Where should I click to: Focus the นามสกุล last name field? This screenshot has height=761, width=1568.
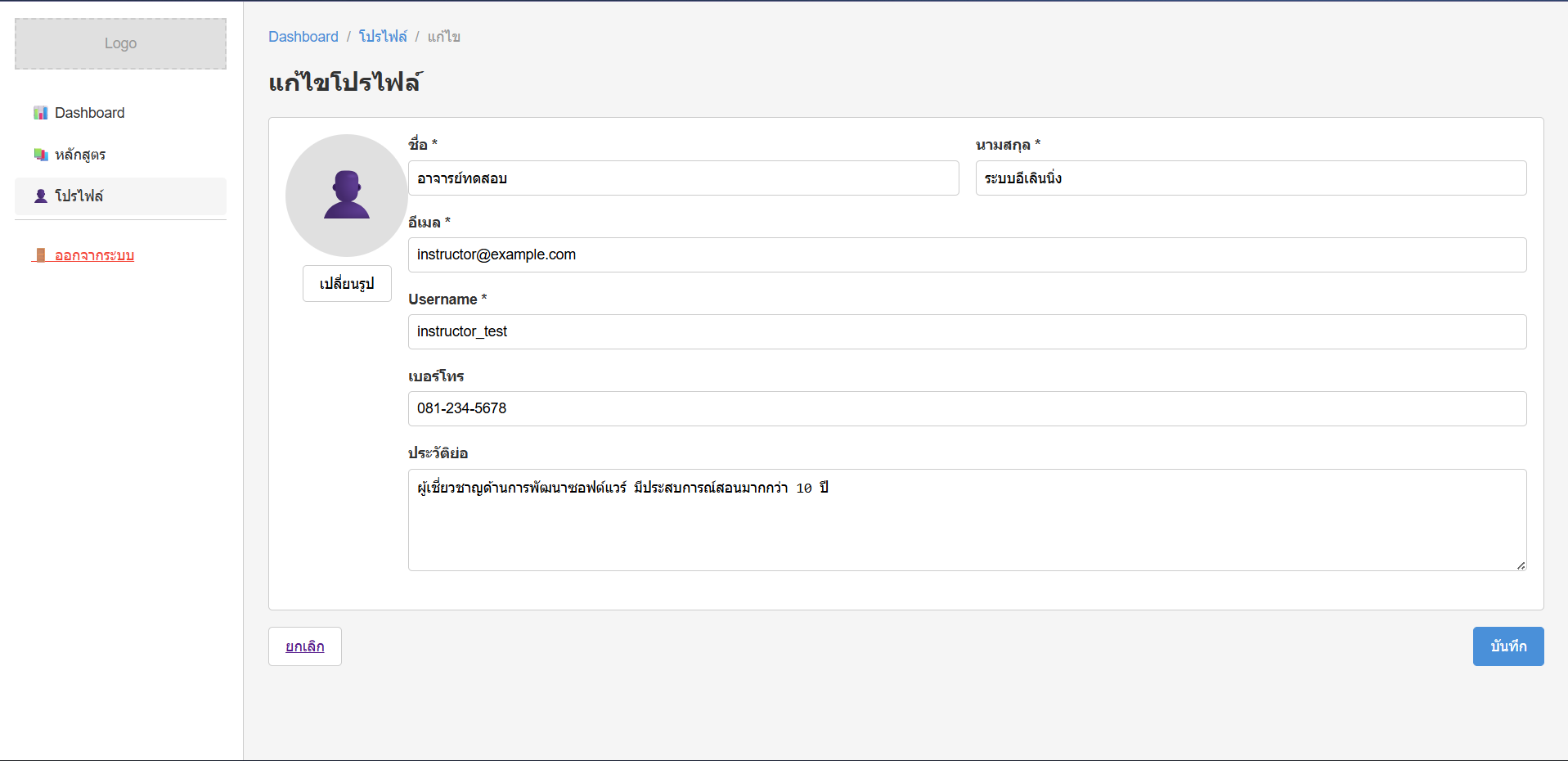coord(1250,178)
